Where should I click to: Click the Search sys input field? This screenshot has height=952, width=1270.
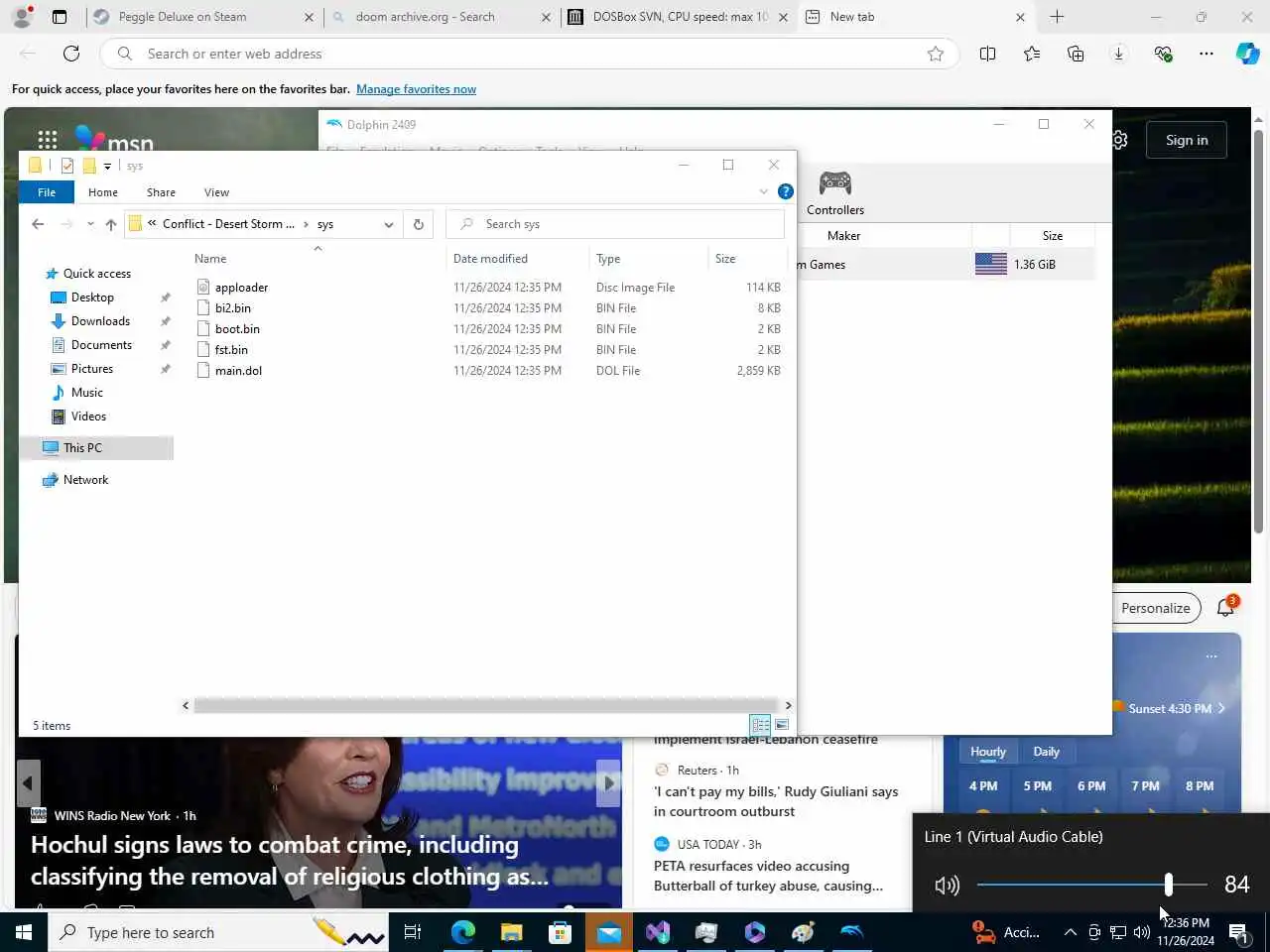pos(615,224)
